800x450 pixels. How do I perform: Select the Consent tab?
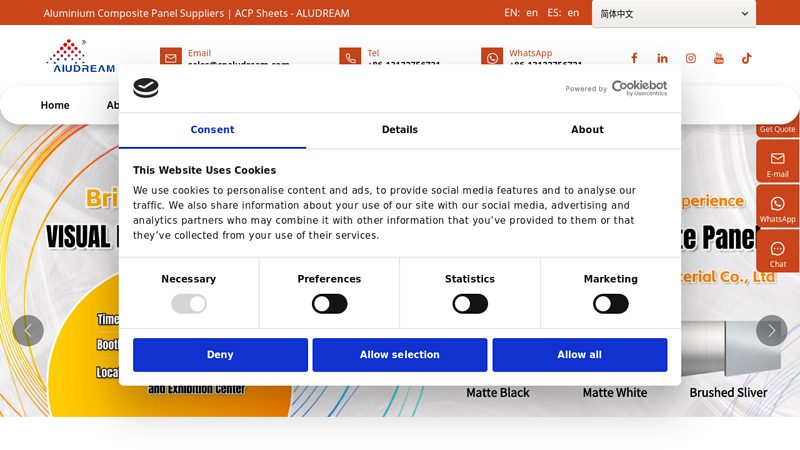pyautogui.click(x=212, y=130)
